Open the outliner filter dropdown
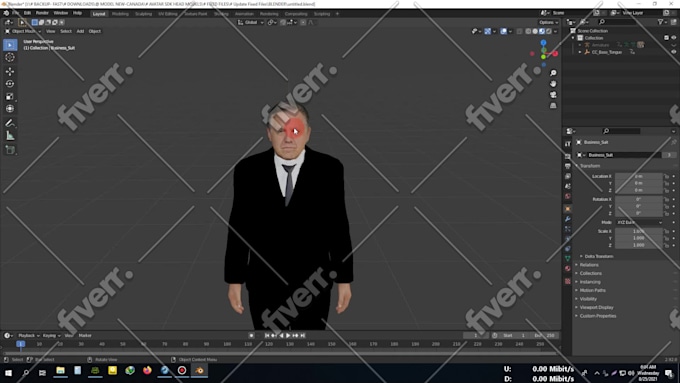680x383 pixels. pos(662,22)
